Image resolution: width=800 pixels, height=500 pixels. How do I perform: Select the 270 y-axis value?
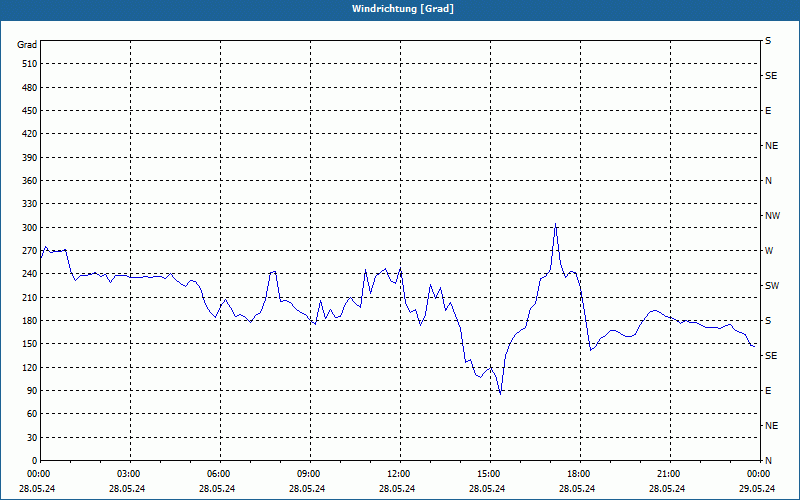(30, 251)
